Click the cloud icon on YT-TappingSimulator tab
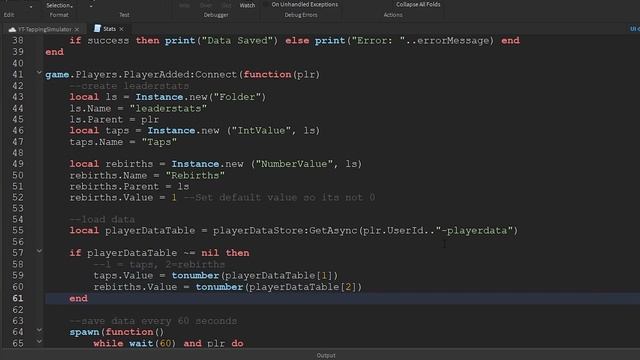The image size is (640, 360). [12, 29]
